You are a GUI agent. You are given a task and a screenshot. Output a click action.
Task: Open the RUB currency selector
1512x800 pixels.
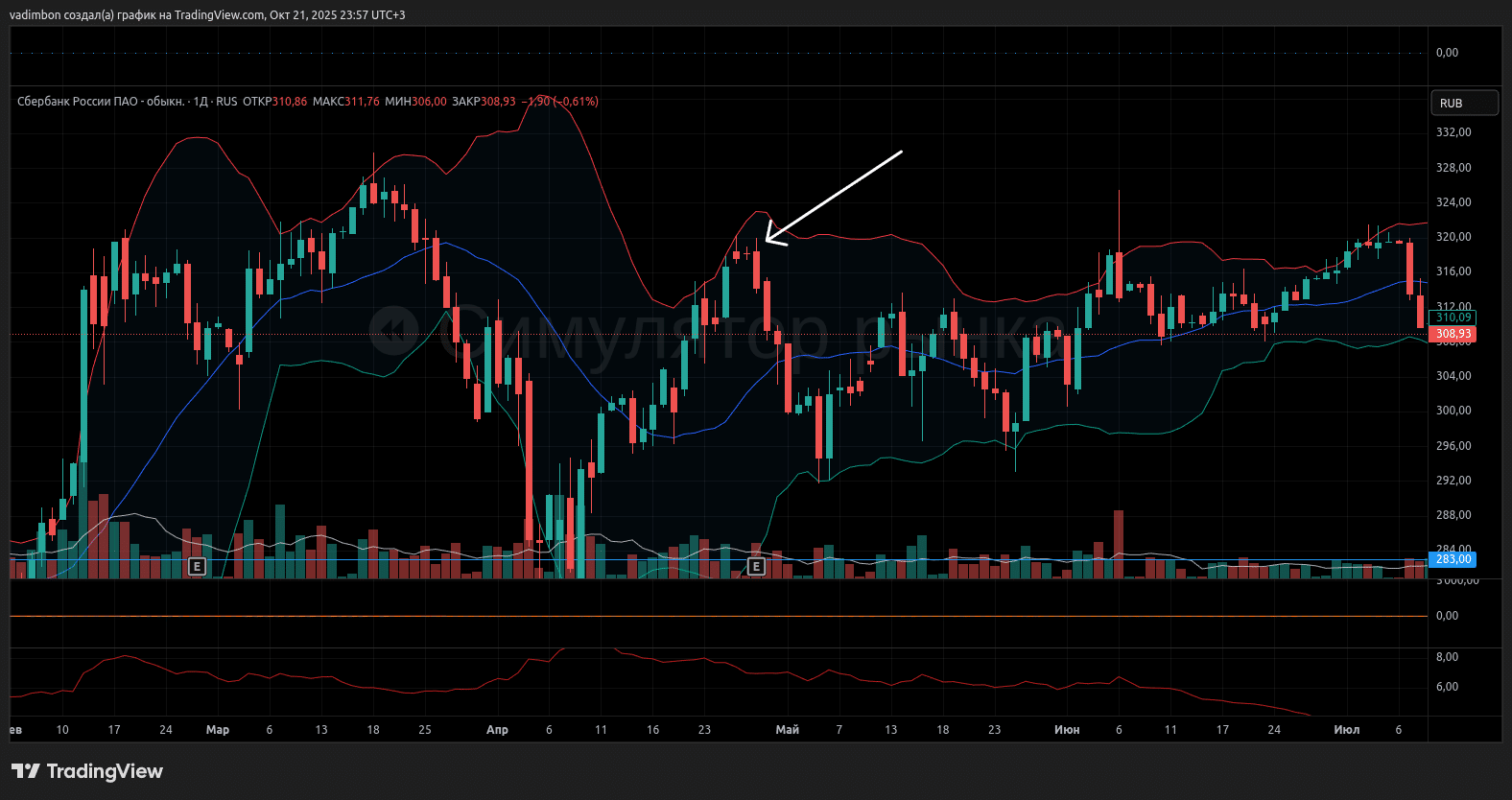pyautogui.click(x=1463, y=103)
